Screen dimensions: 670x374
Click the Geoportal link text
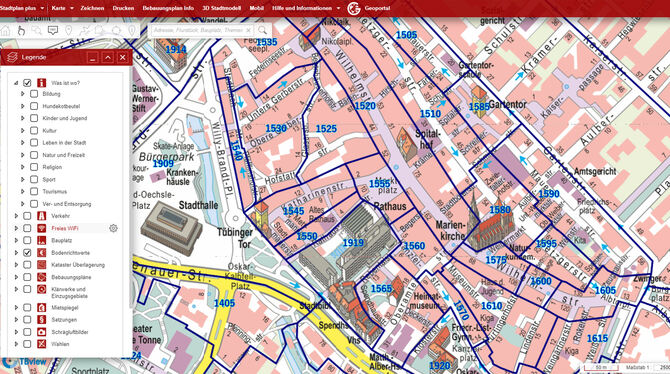tap(377, 8)
